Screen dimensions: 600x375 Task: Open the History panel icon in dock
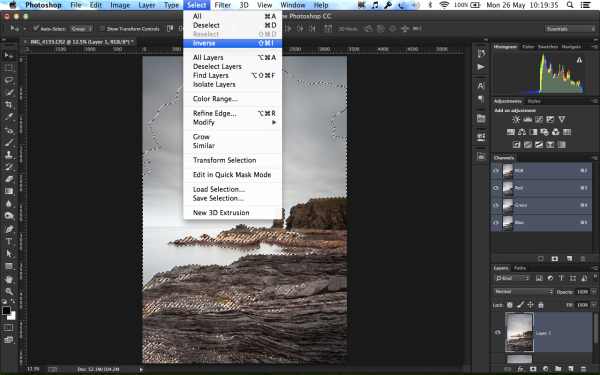pos(481,54)
